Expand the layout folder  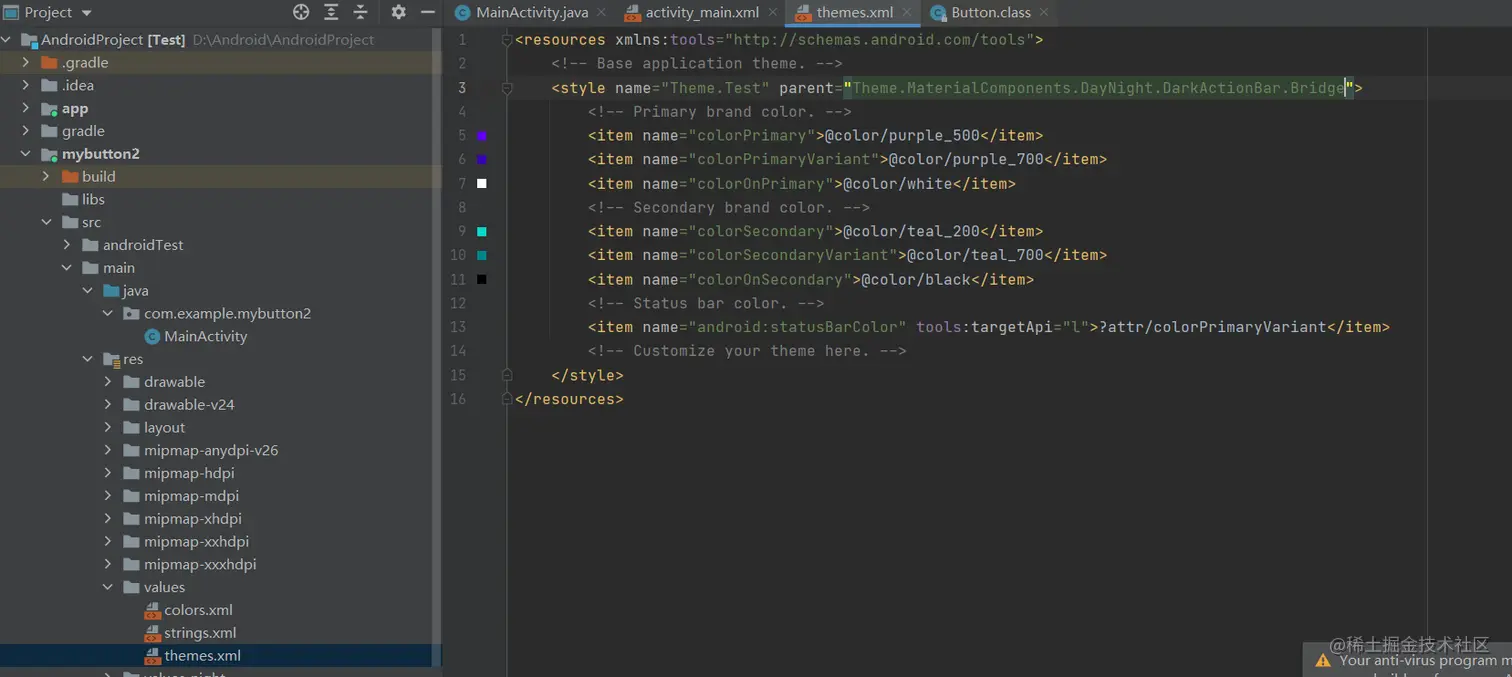pyautogui.click(x=108, y=428)
